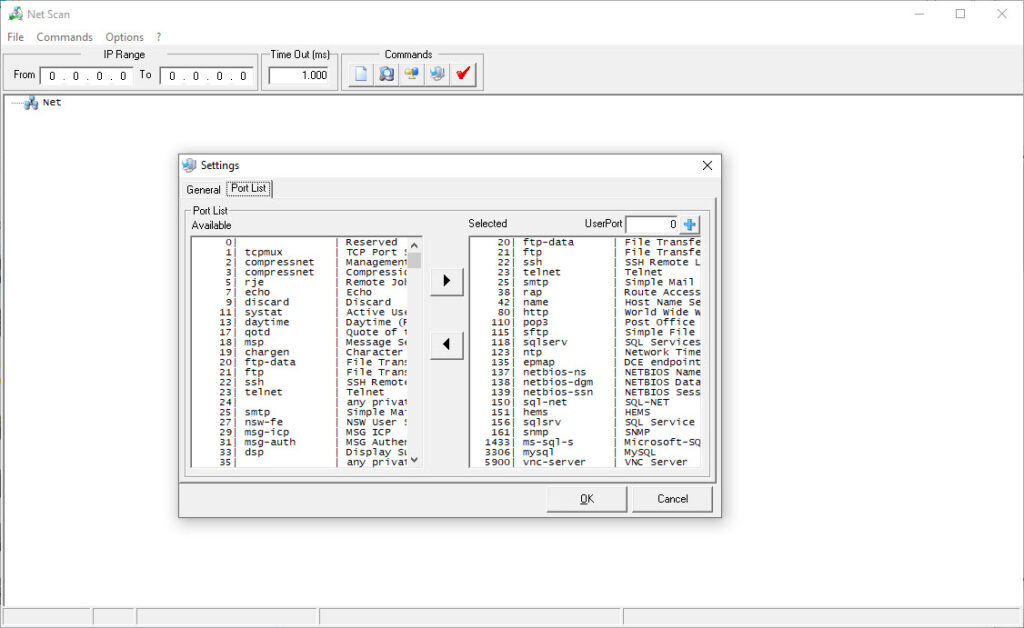Viewport: 1024px width, 628px height.
Task: Remove selected port with left arrow
Action: coord(447,344)
